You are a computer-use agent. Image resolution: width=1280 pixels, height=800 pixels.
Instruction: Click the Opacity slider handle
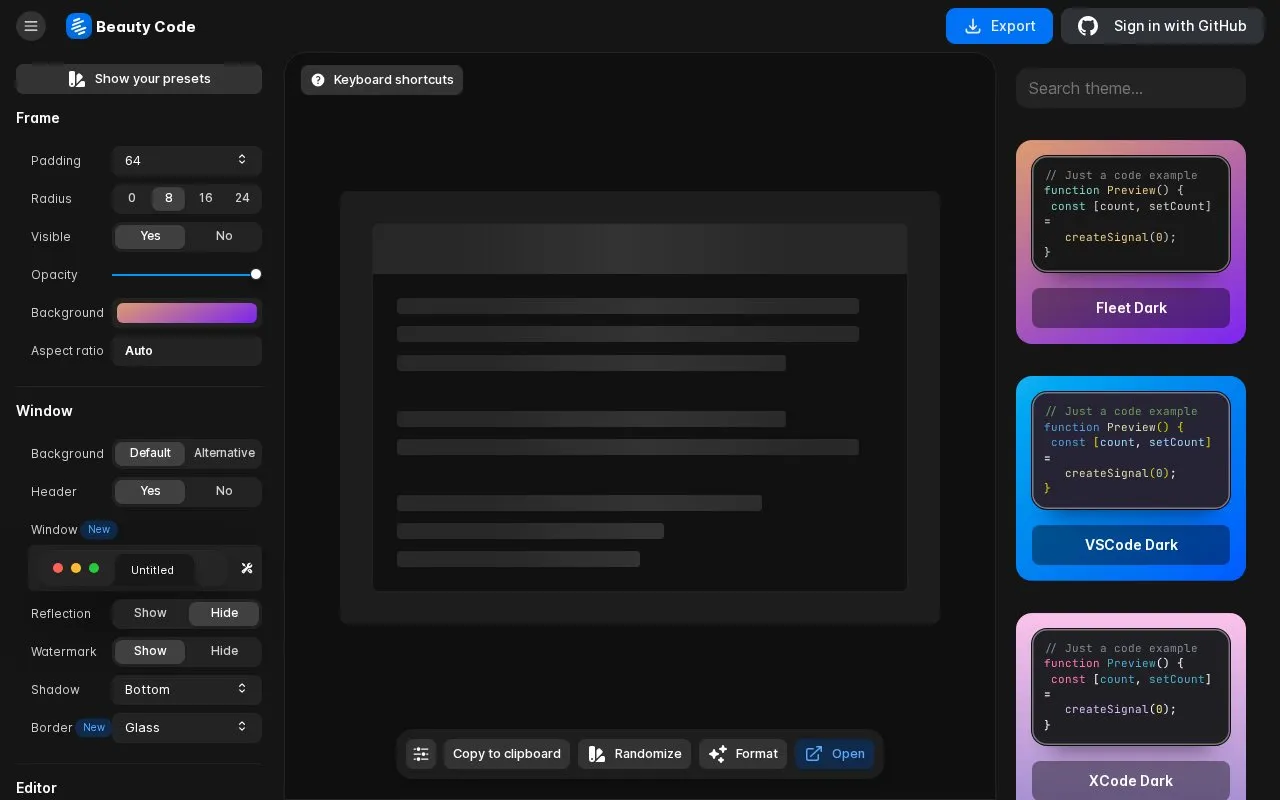pos(256,274)
